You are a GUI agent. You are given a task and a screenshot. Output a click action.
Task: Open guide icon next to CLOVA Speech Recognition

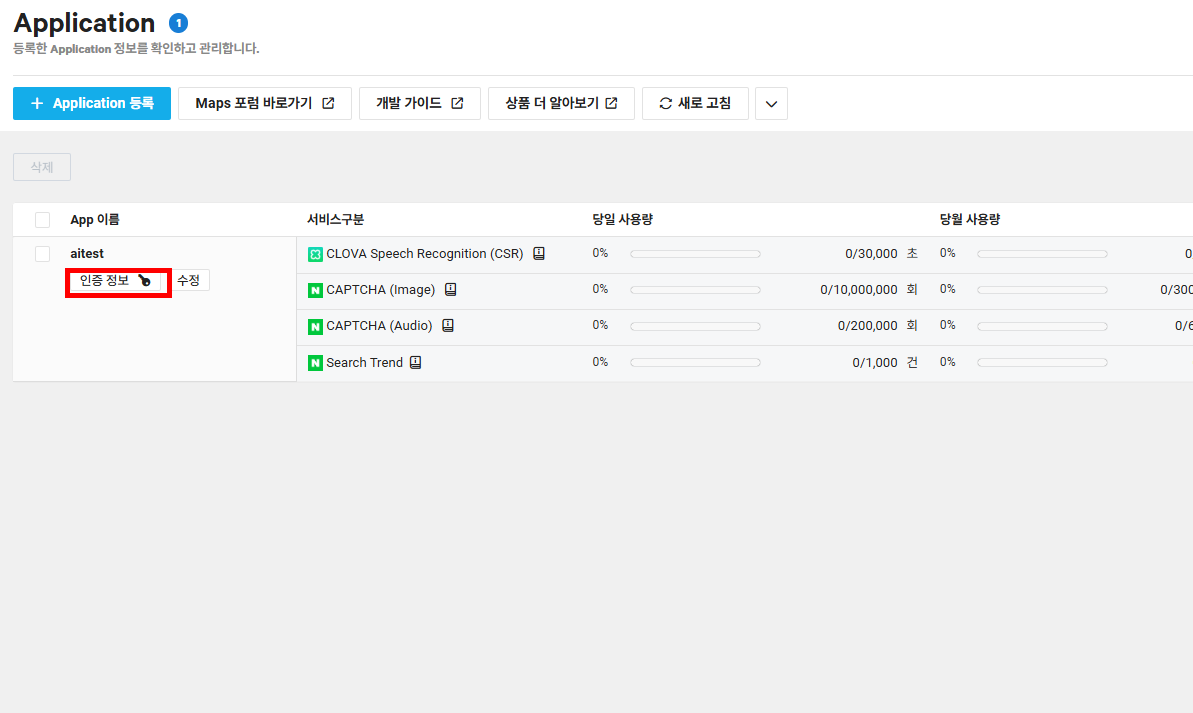(539, 253)
